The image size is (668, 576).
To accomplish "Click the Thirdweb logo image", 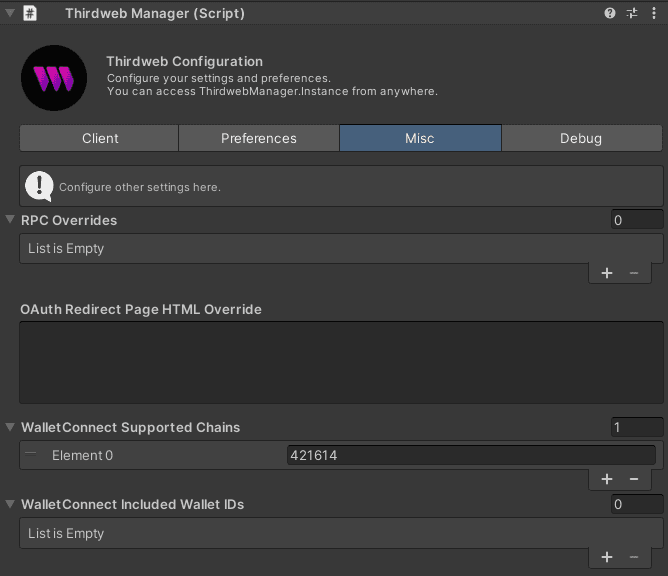I will tap(55, 76).
